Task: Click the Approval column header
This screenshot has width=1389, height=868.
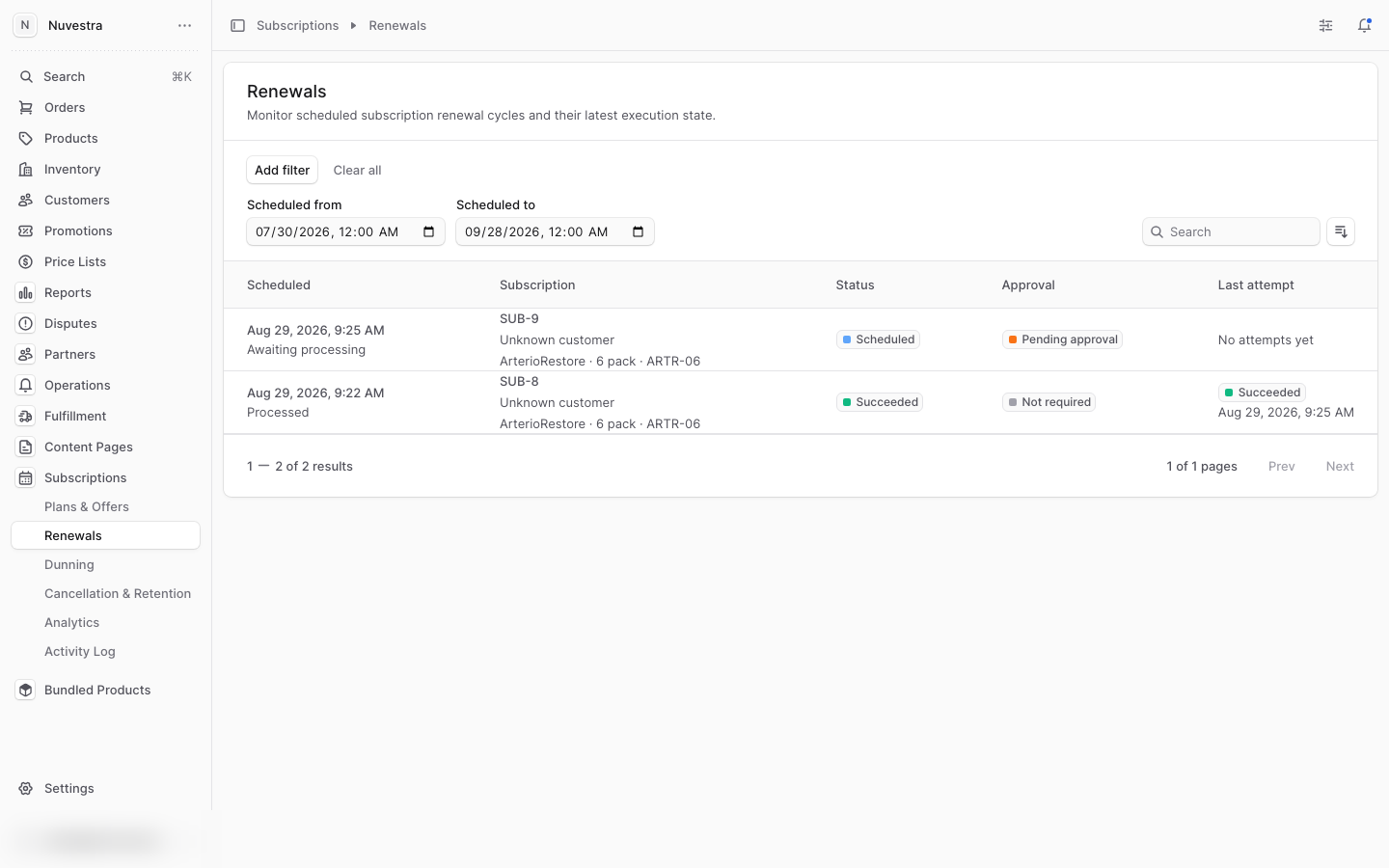Action: (x=1028, y=285)
